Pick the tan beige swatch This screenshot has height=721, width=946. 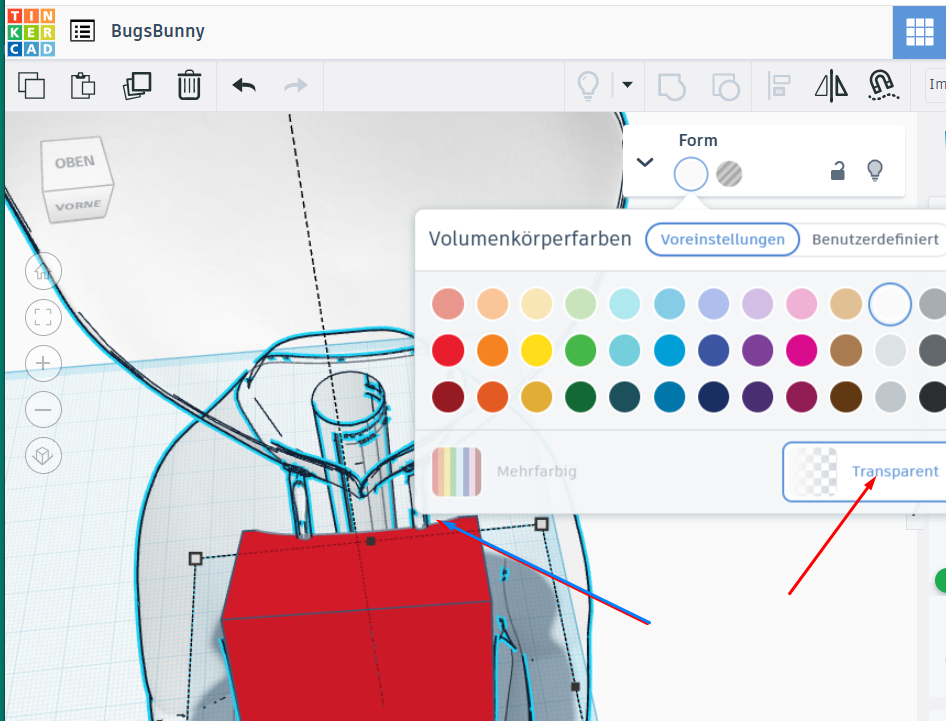[846, 303]
